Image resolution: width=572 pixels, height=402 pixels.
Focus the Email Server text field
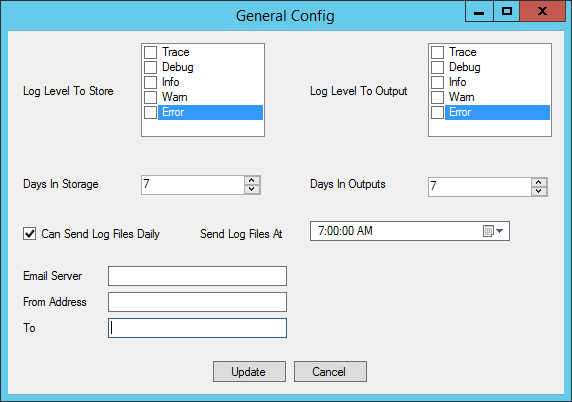pyautogui.click(x=197, y=276)
